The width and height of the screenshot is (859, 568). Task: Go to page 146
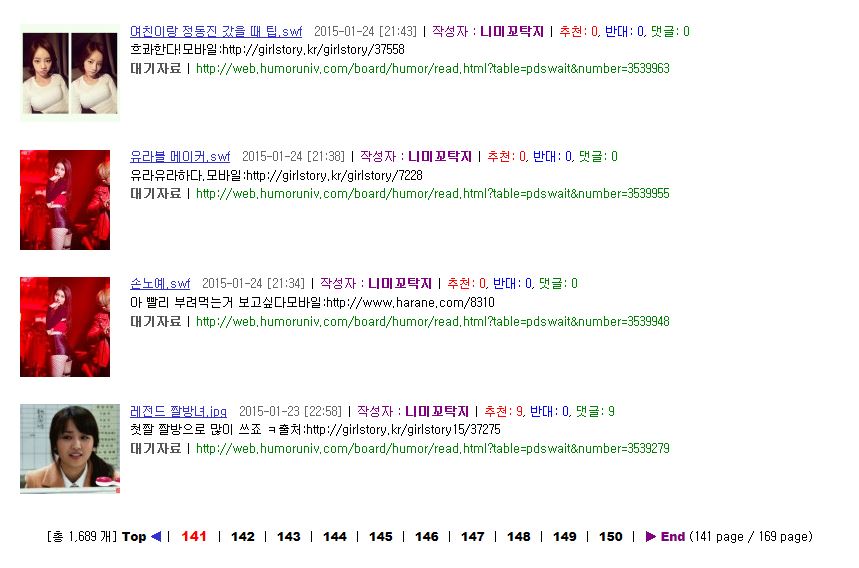click(427, 537)
